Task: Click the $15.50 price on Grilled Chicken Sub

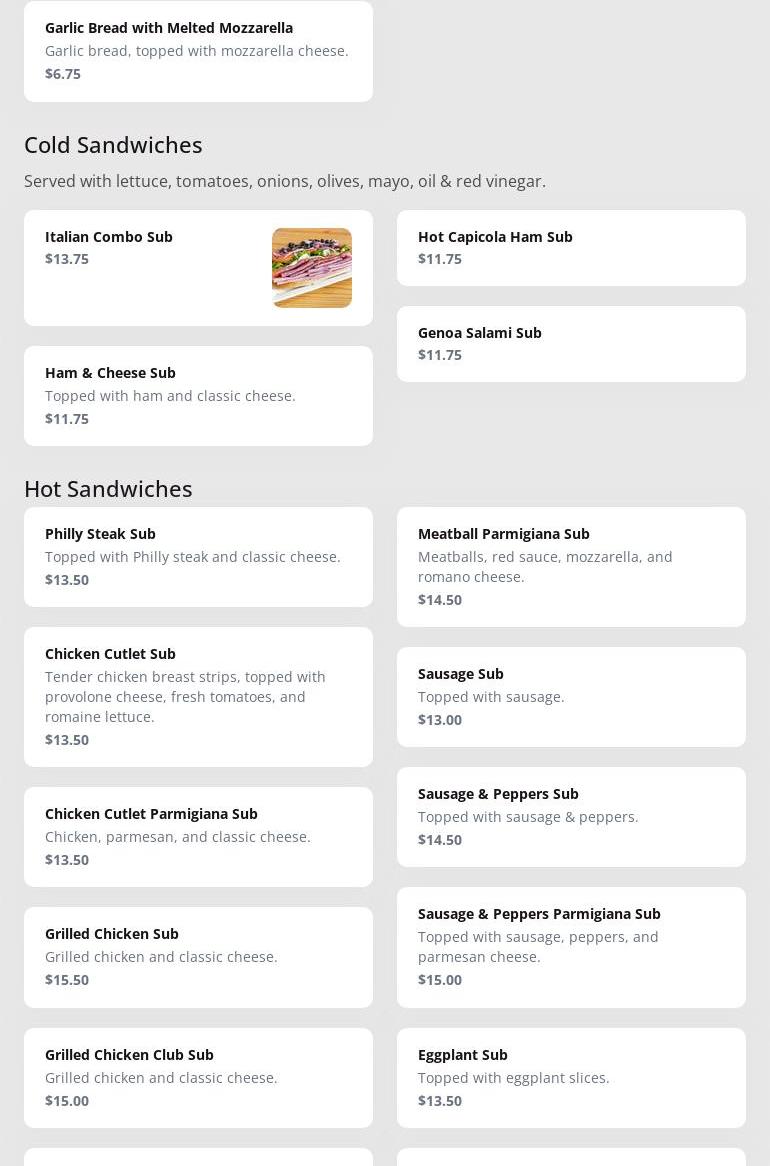Action: pos(67,980)
